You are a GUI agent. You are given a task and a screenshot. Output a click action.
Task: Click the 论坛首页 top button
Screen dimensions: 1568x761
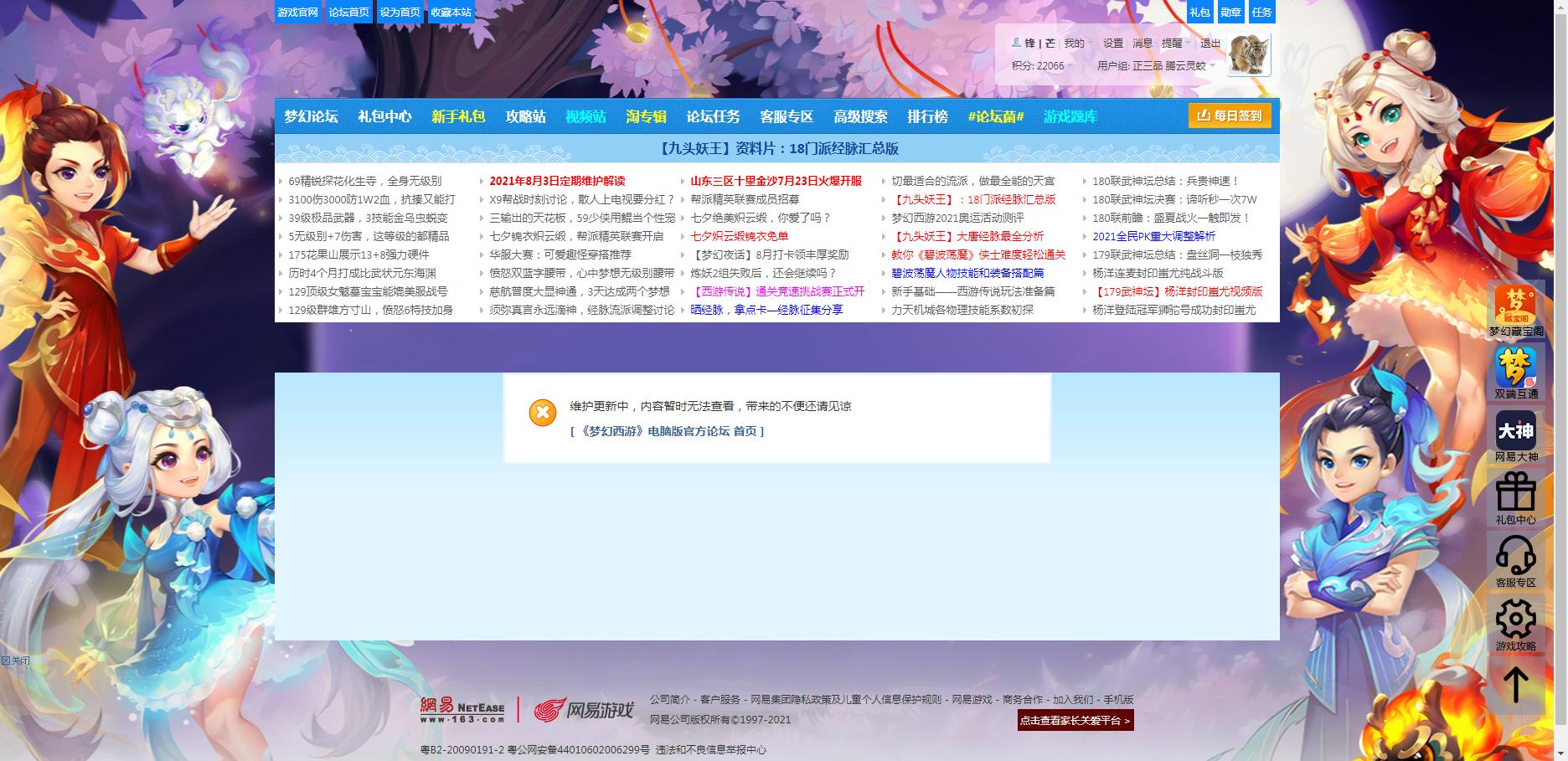[x=348, y=12]
